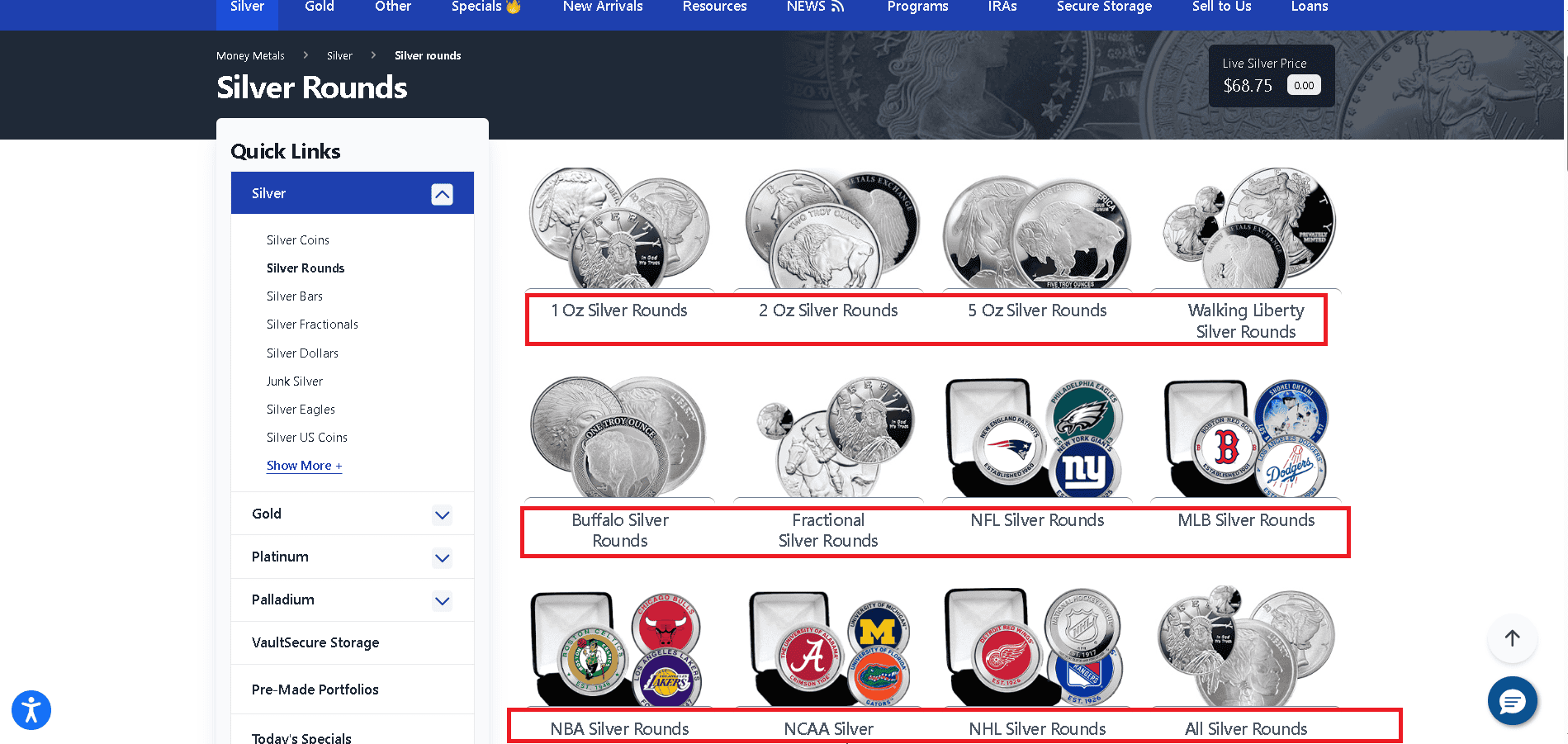Open Pre-Made Portfolios sidebar link
Viewport: 1568px width, 744px height.
point(315,690)
